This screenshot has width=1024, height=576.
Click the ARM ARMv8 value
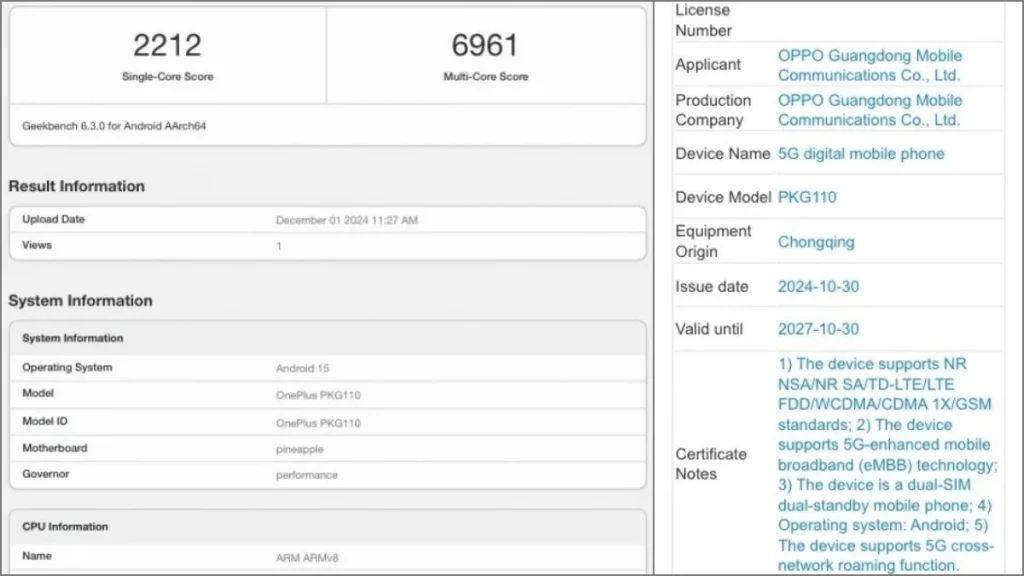pos(307,558)
